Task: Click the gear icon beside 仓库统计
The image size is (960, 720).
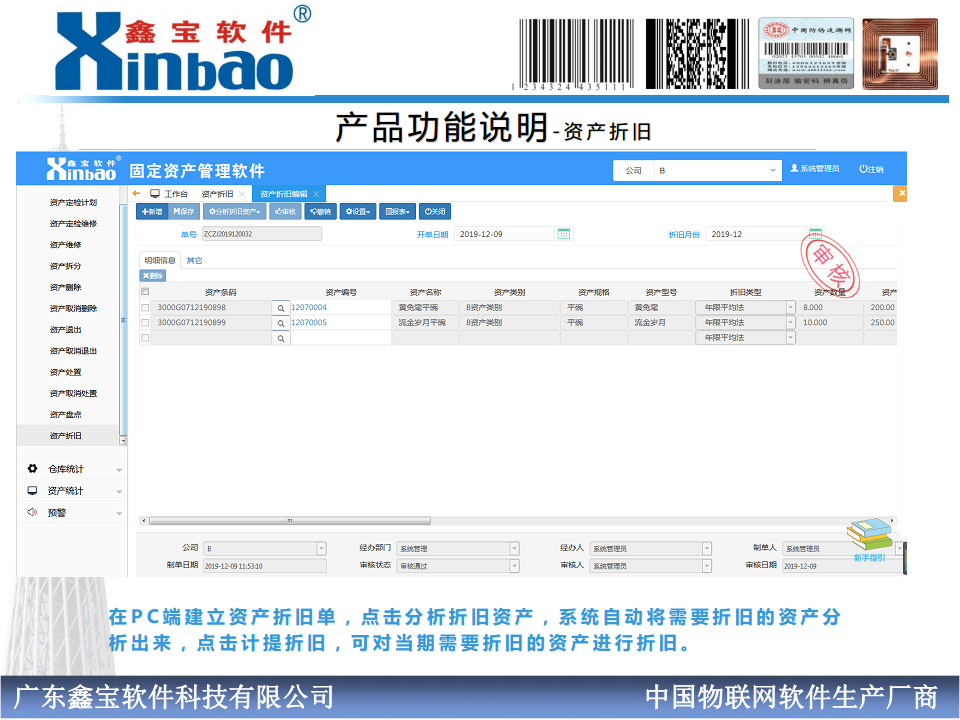Action: (32, 468)
